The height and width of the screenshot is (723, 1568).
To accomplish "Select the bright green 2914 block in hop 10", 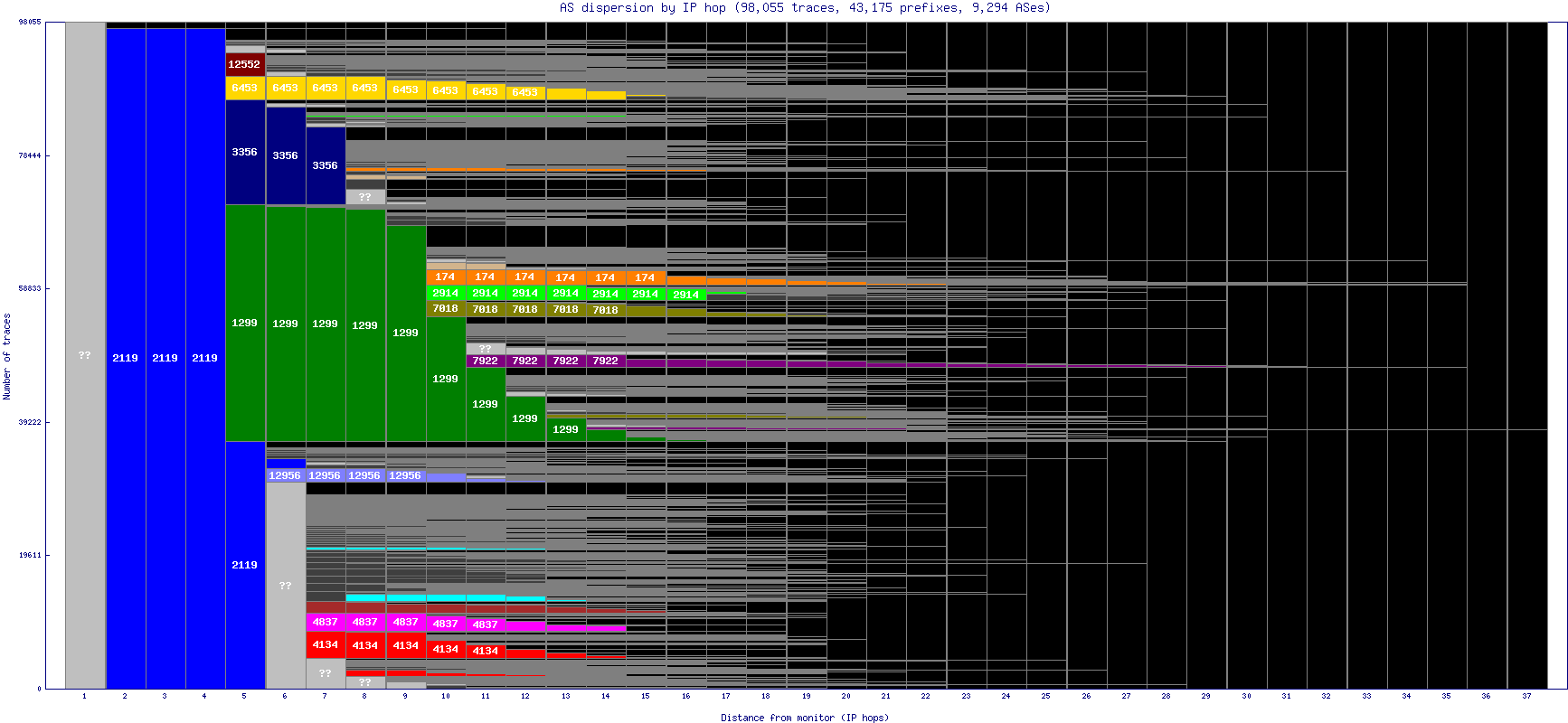I will 446,293.
